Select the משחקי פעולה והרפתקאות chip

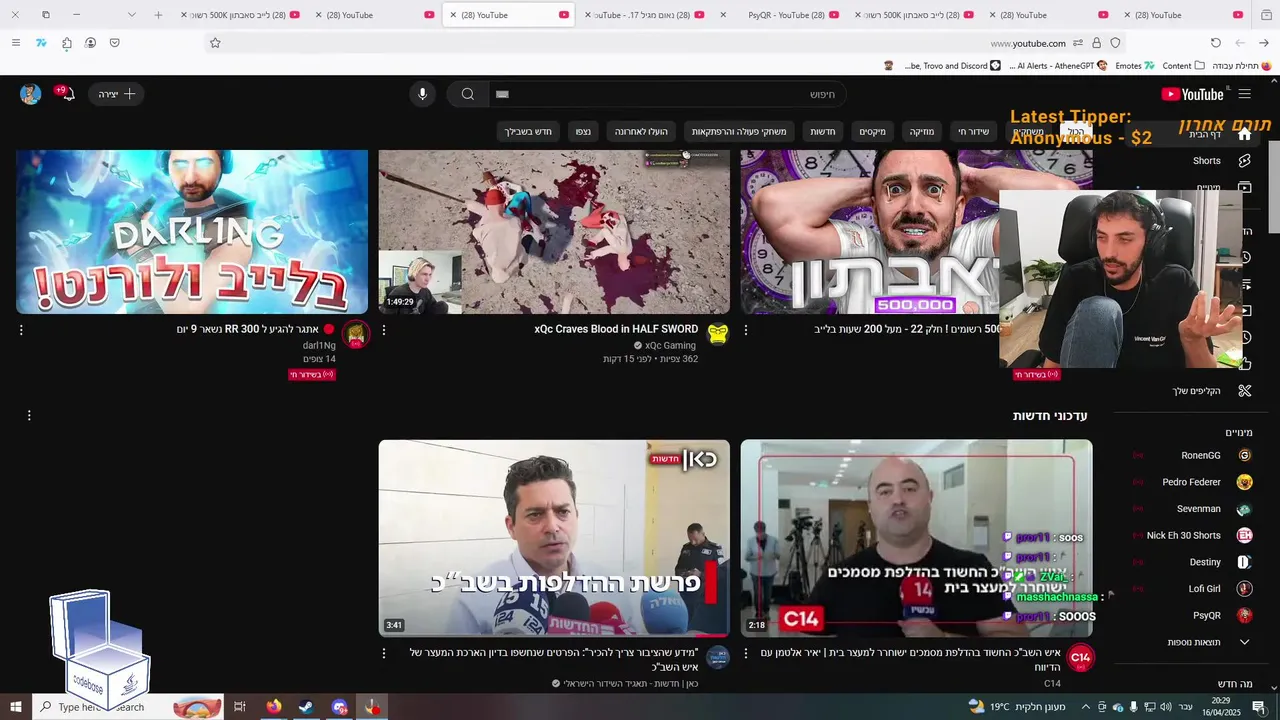click(739, 132)
